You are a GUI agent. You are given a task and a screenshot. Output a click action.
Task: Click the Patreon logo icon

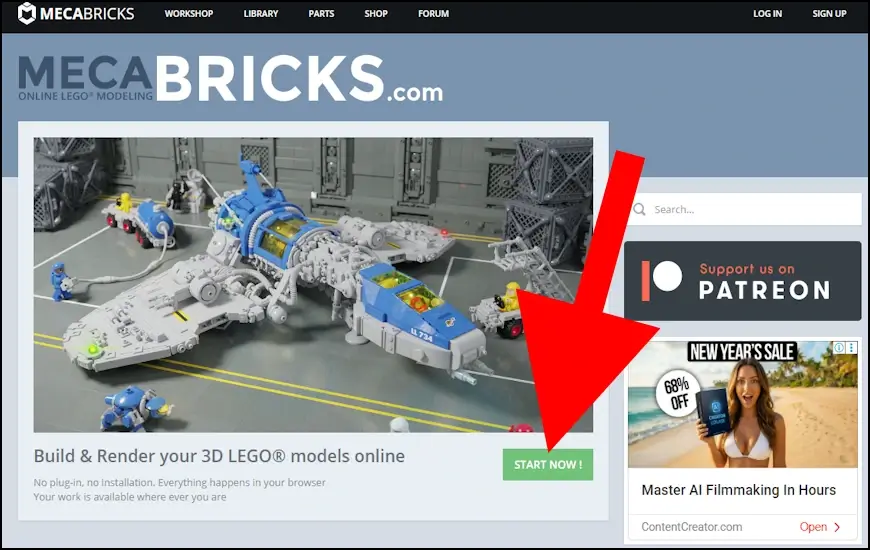click(x=662, y=280)
